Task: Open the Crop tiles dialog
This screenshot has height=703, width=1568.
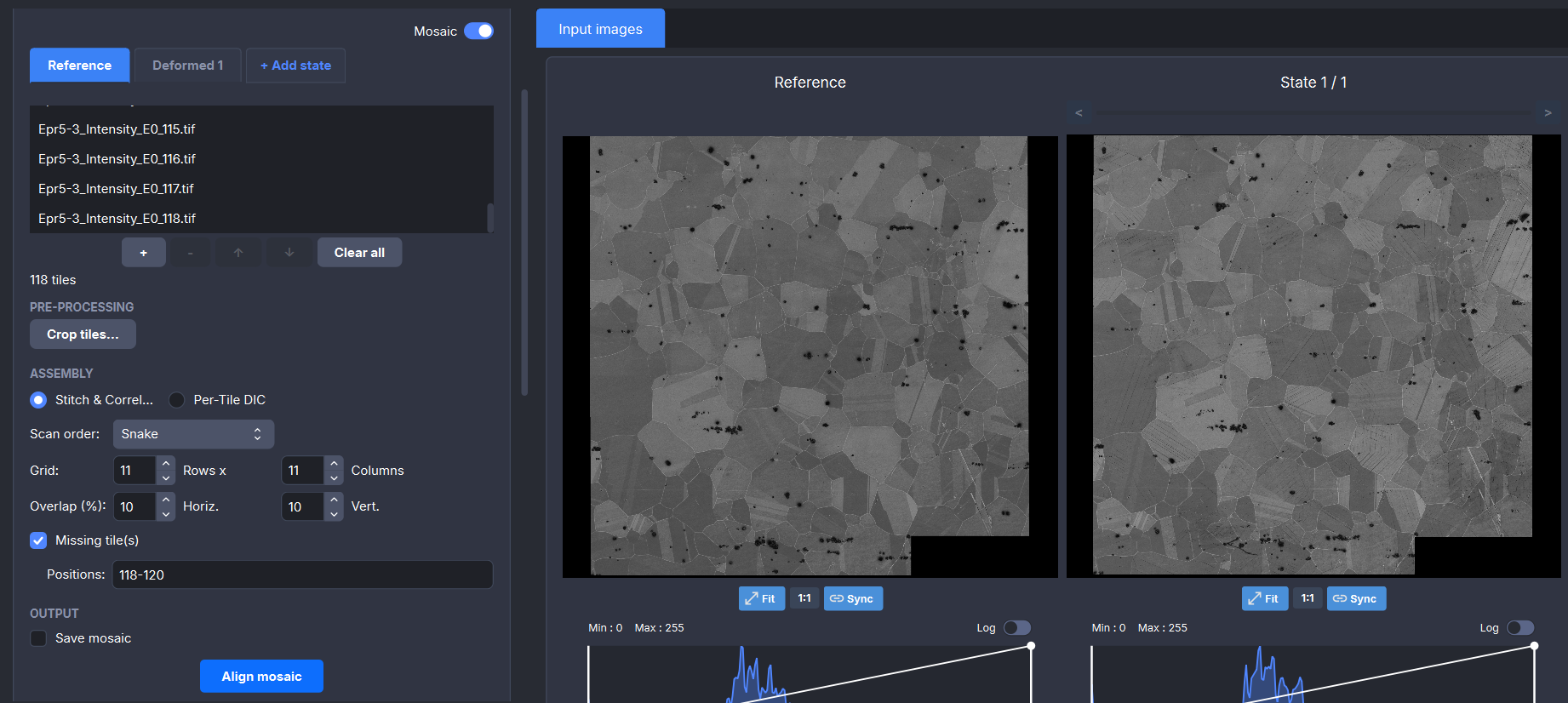Action: (x=83, y=334)
